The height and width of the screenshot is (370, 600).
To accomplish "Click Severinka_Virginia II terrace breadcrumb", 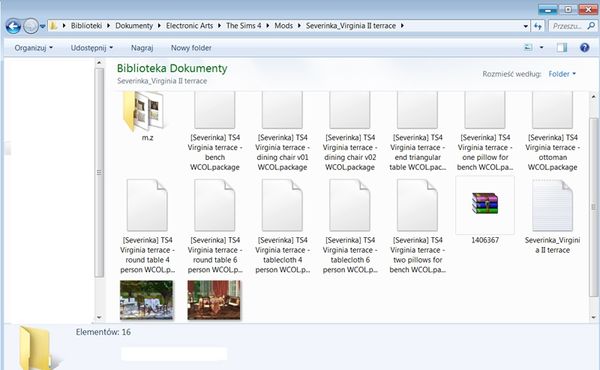I will click(351, 26).
